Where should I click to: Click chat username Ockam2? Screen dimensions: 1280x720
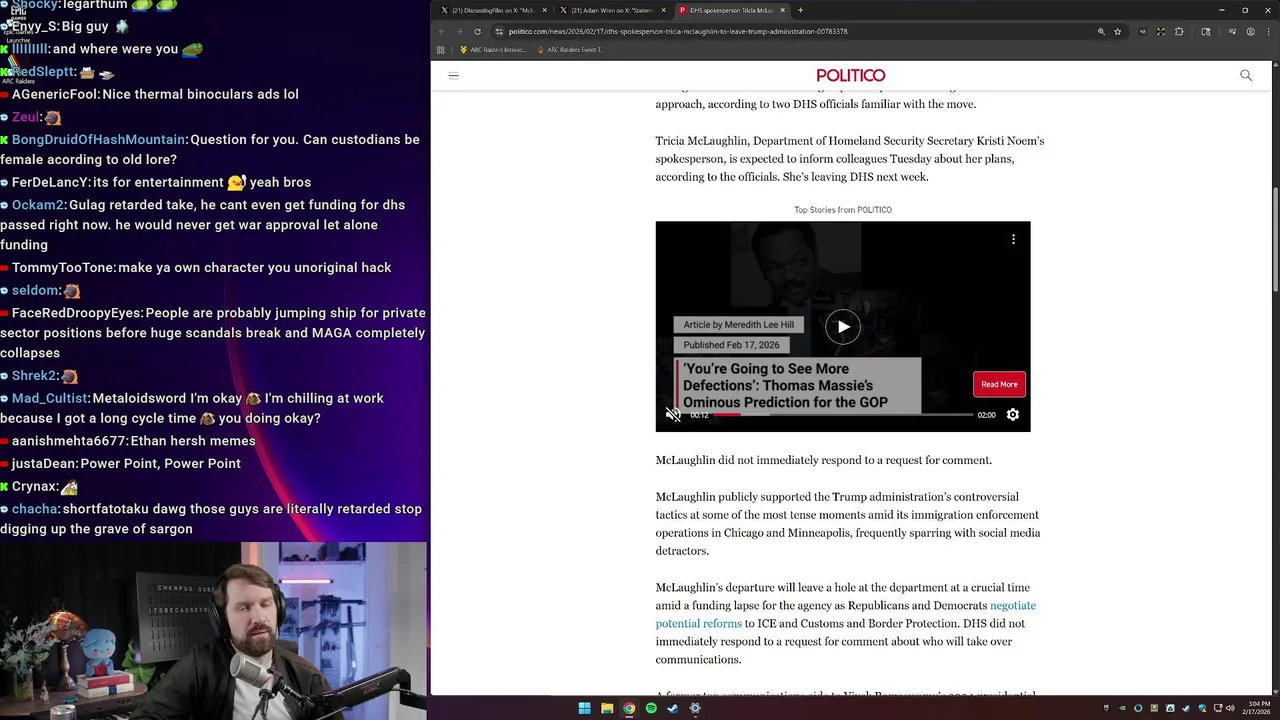point(38,204)
